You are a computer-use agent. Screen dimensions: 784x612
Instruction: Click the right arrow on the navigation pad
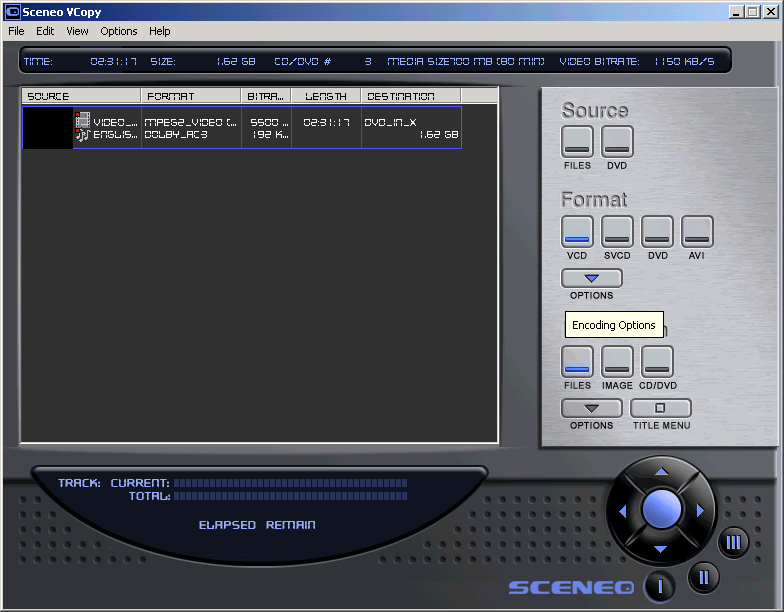click(x=700, y=511)
